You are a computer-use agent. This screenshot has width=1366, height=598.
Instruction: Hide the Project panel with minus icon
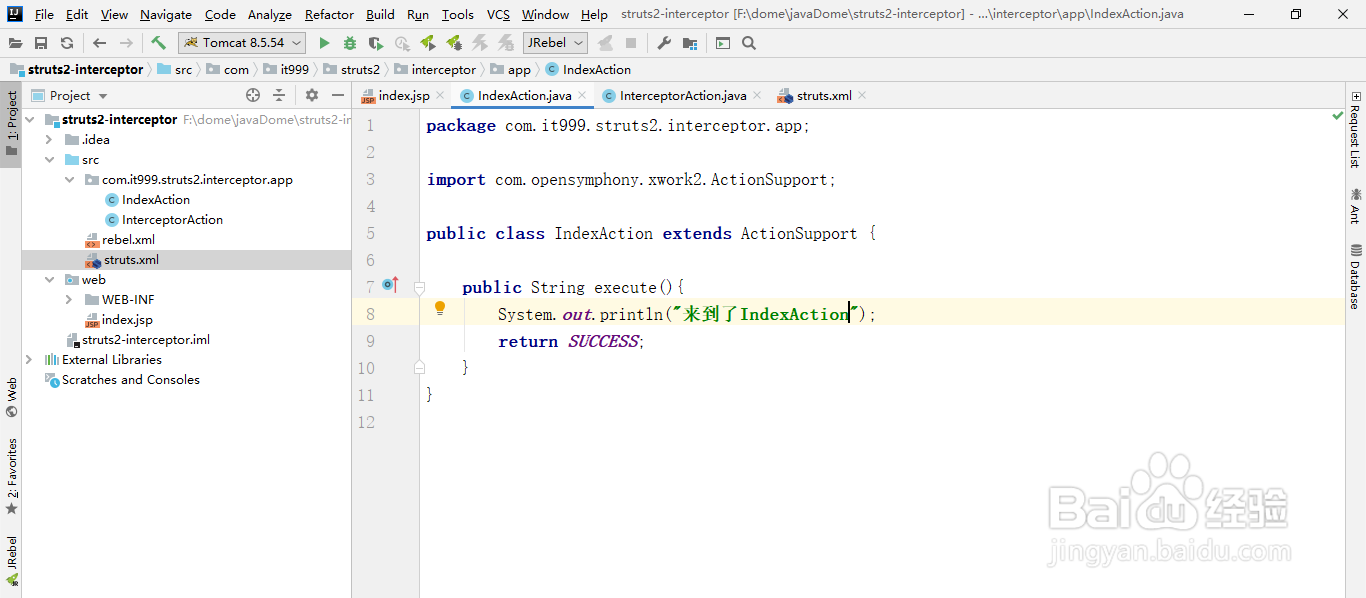point(338,95)
